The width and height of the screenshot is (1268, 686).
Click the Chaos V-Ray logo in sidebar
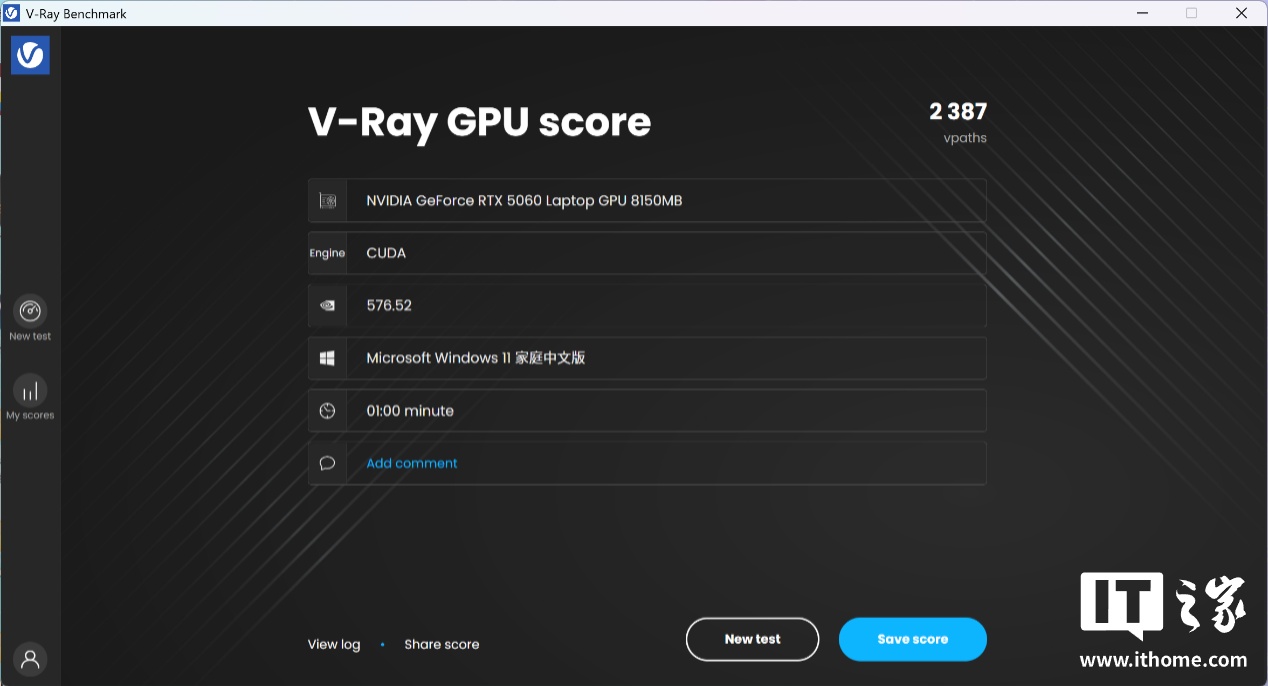point(30,55)
